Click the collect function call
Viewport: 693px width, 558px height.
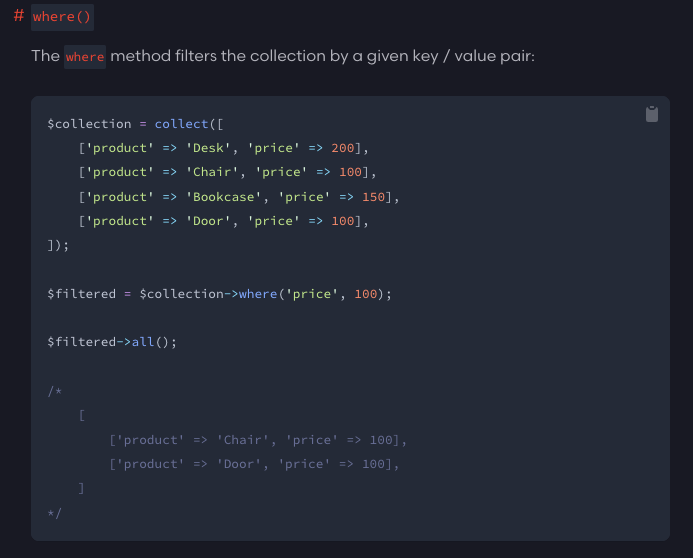181,124
